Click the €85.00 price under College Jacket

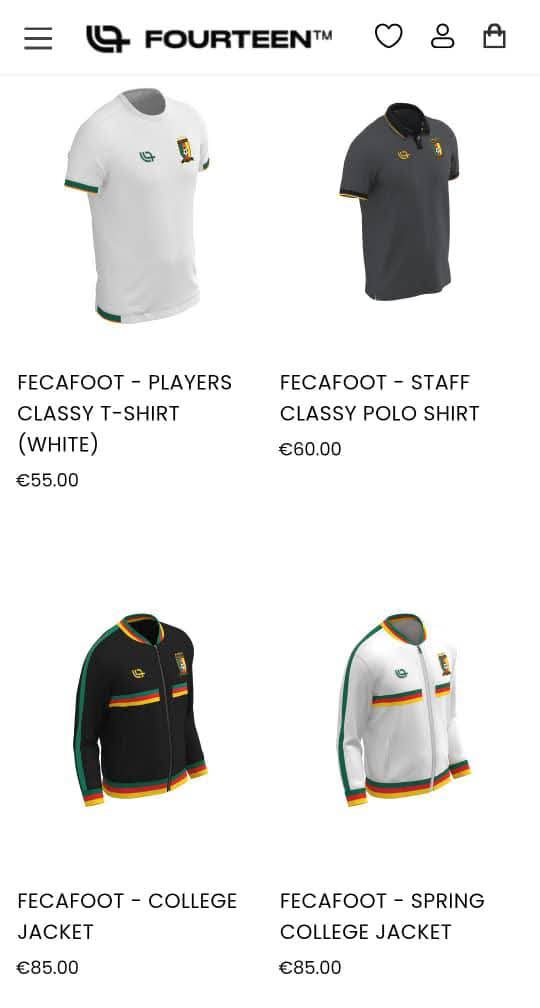pyautogui.click(x=48, y=968)
